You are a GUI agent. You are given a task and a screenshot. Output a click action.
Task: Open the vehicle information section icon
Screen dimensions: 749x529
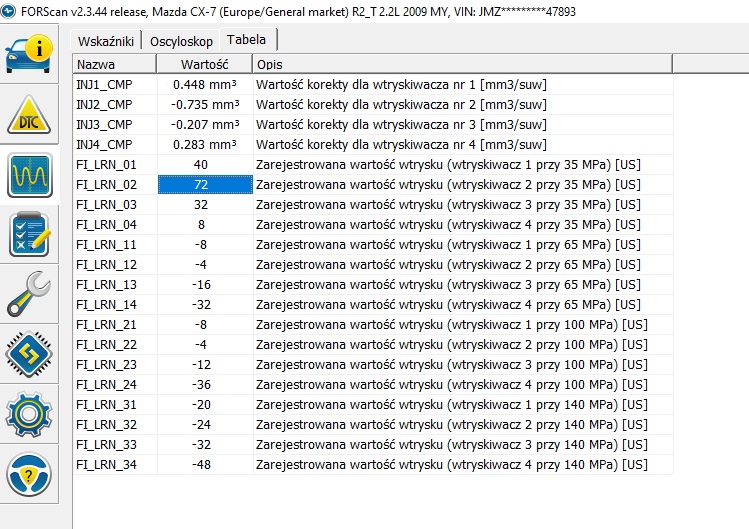31,53
